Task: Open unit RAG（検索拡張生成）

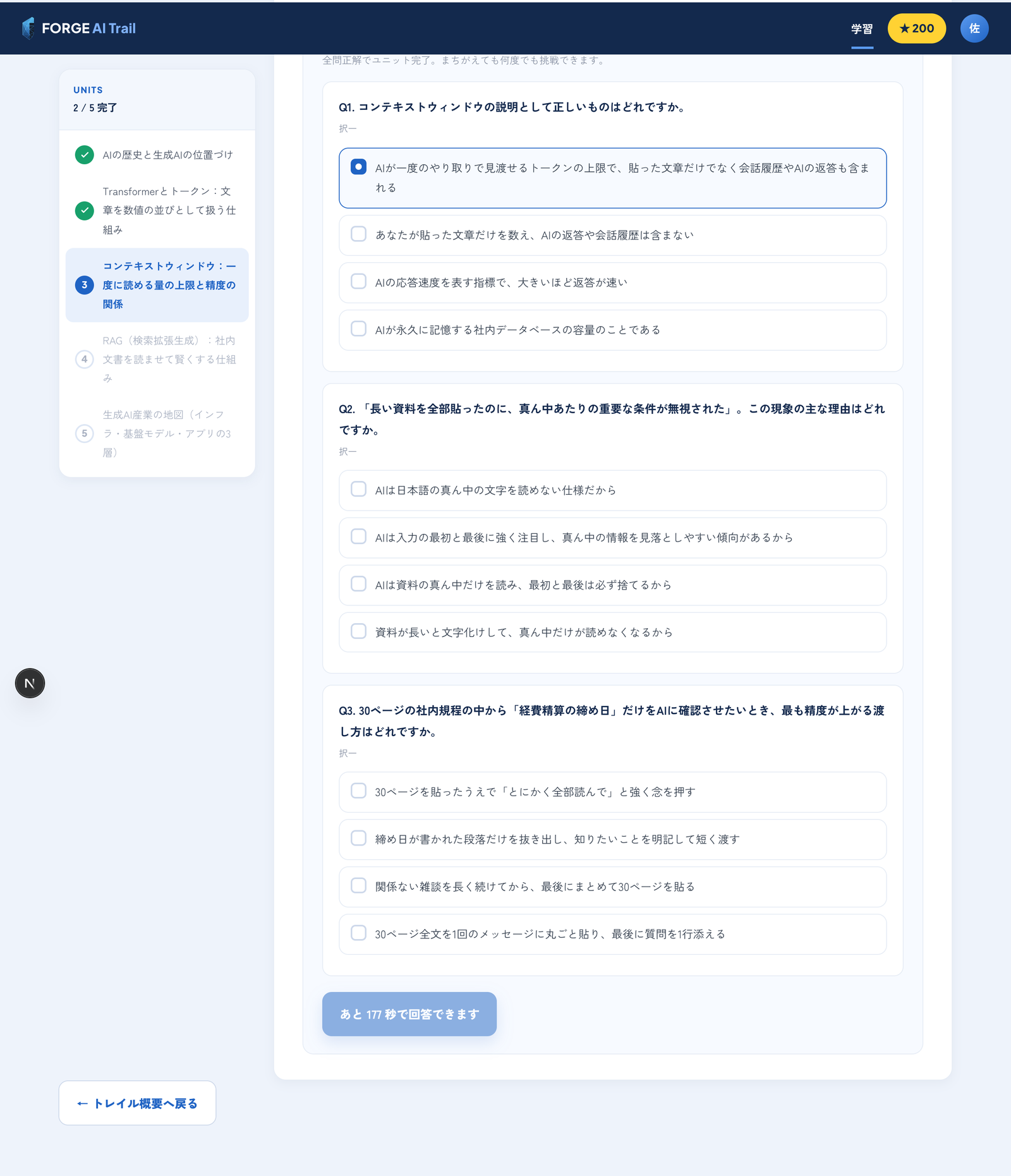Action: pyautogui.click(x=157, y=359)
